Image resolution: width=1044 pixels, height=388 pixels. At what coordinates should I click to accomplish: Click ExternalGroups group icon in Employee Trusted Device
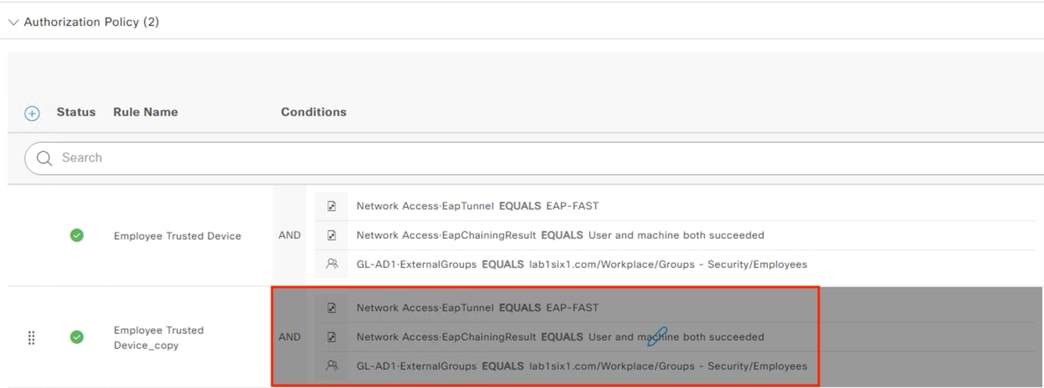tap(332, 264)
